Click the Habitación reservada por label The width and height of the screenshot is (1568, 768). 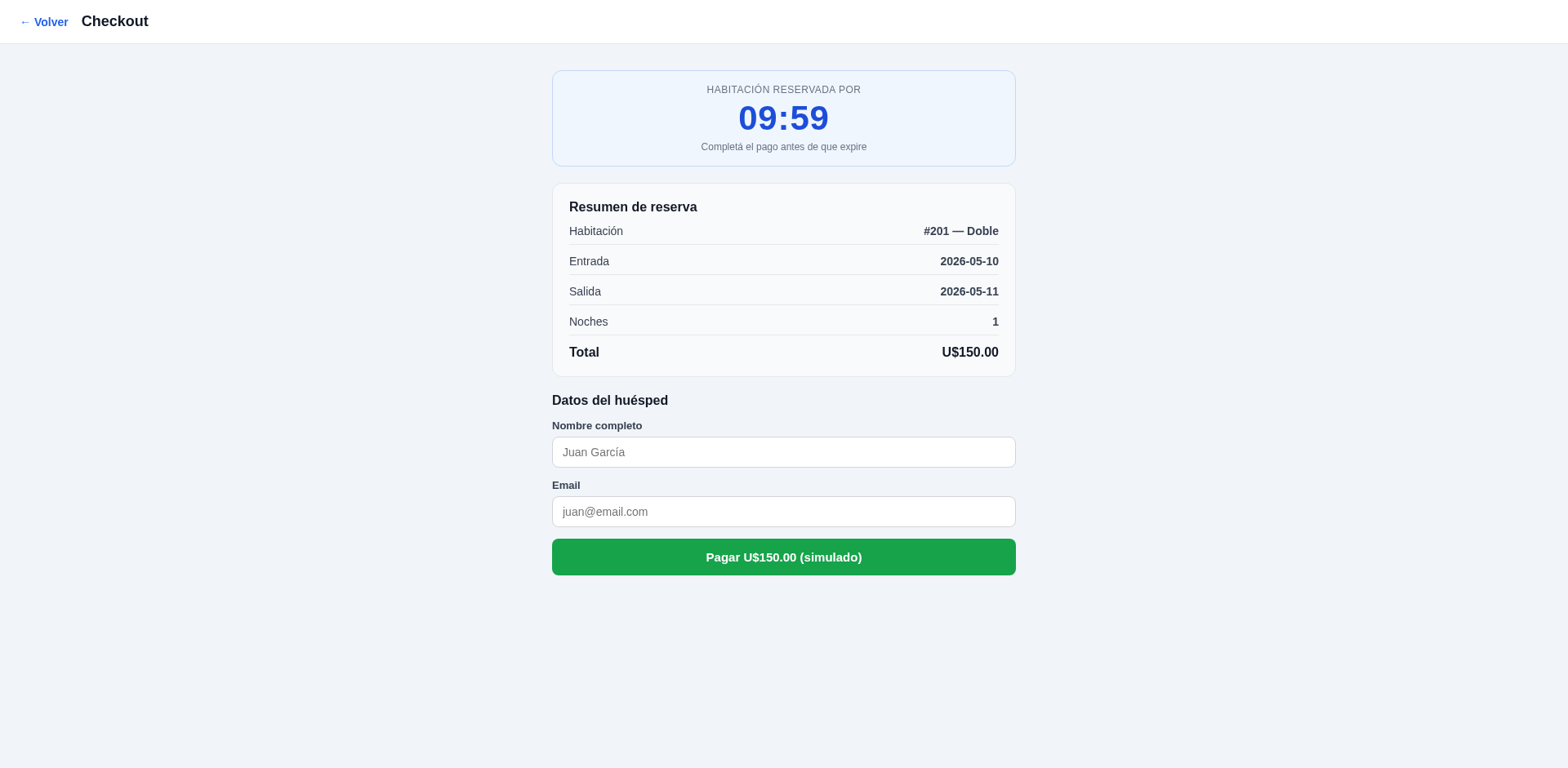(x=784, y=90)
